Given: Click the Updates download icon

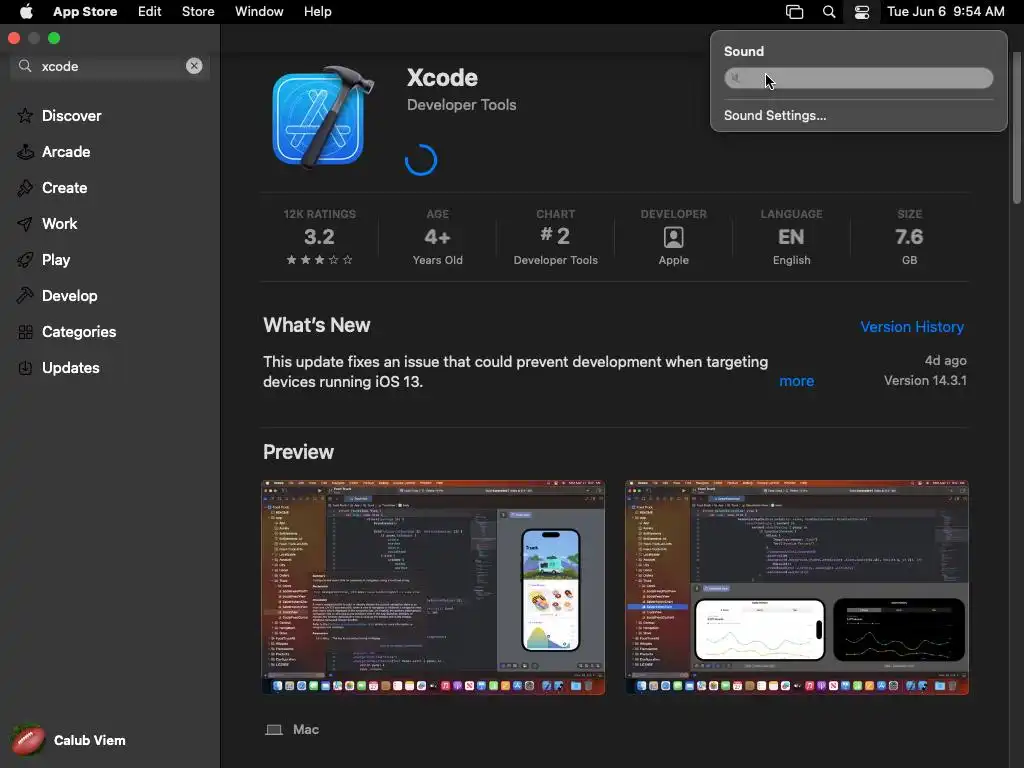Looking at the screenshot, I should (25, 368).
